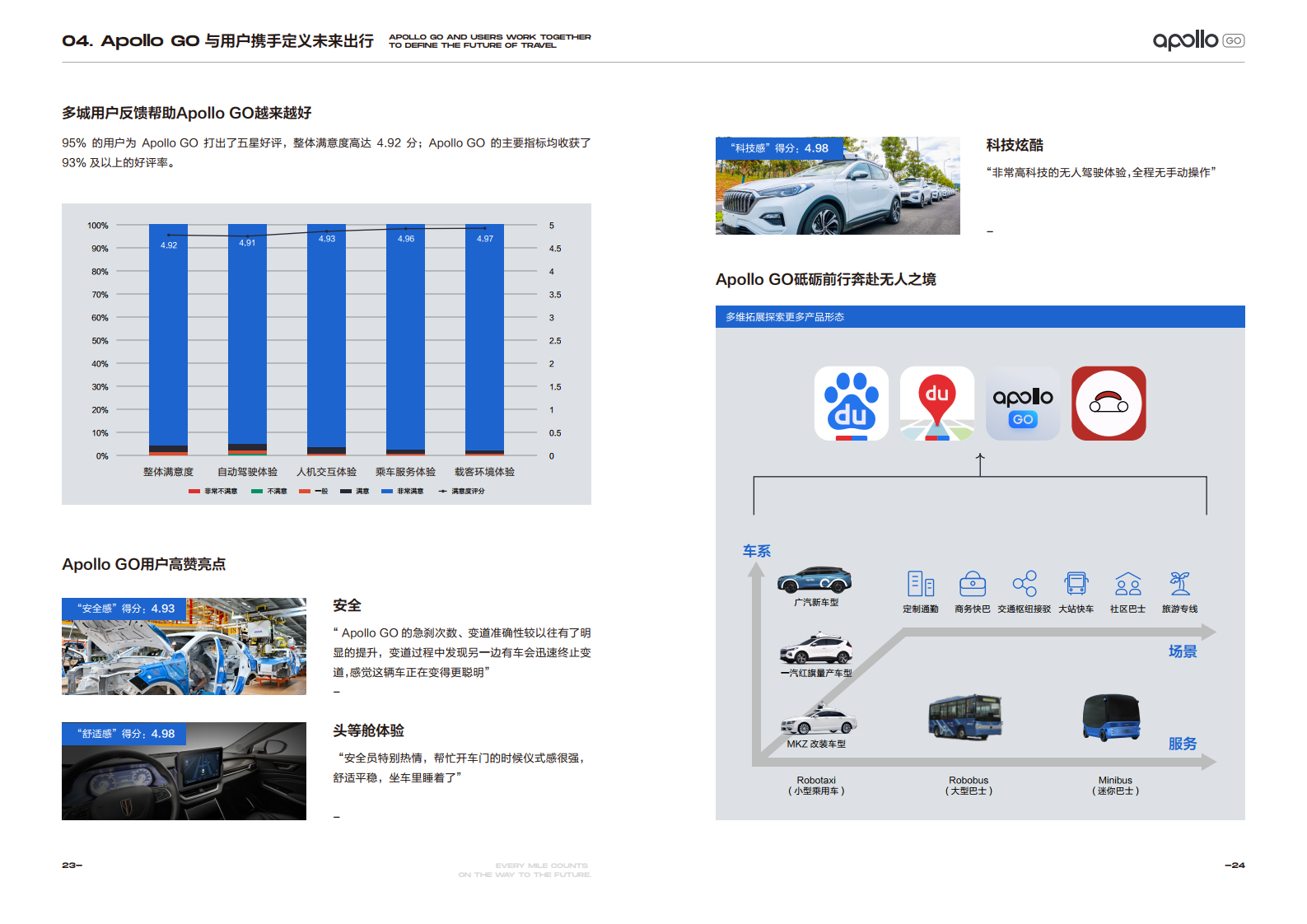The height and width of the screenshot is (924, 1307).
Task: Click the 商务快巴 briefcase icon
Action: (973, 583)
